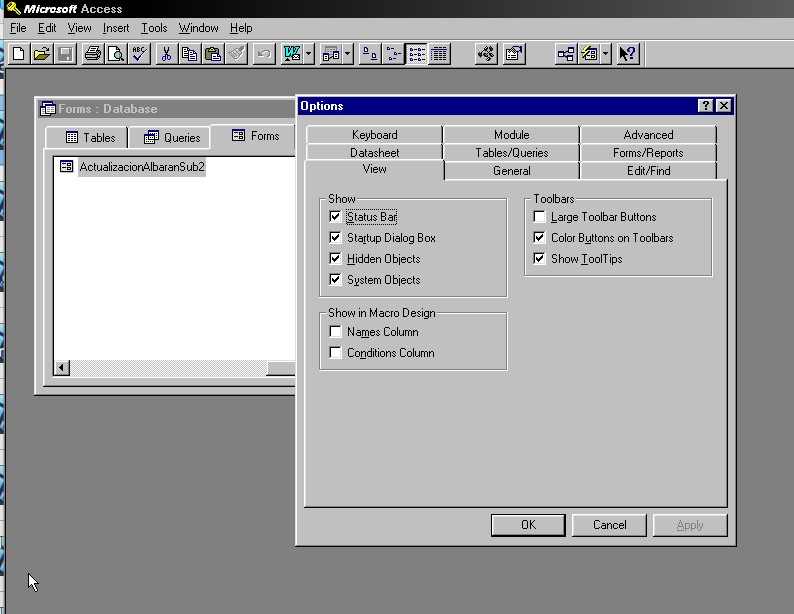Viewport: 794px width, 614px height.
Task: Open the OfficeLinks dropdown arrow
Action: click(x=308, y=54)
